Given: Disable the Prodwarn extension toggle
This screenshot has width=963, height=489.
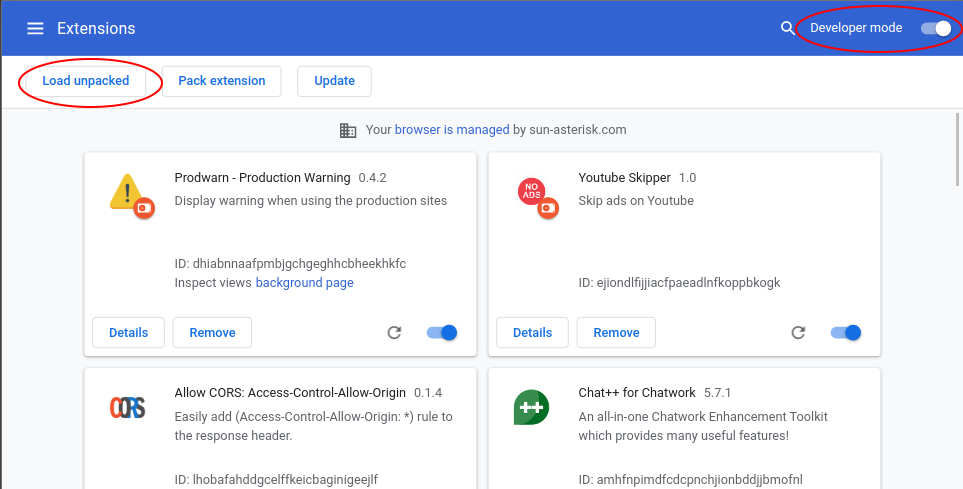Looking at the screenshot, I should pyautogui.click(x=441, y=333).
